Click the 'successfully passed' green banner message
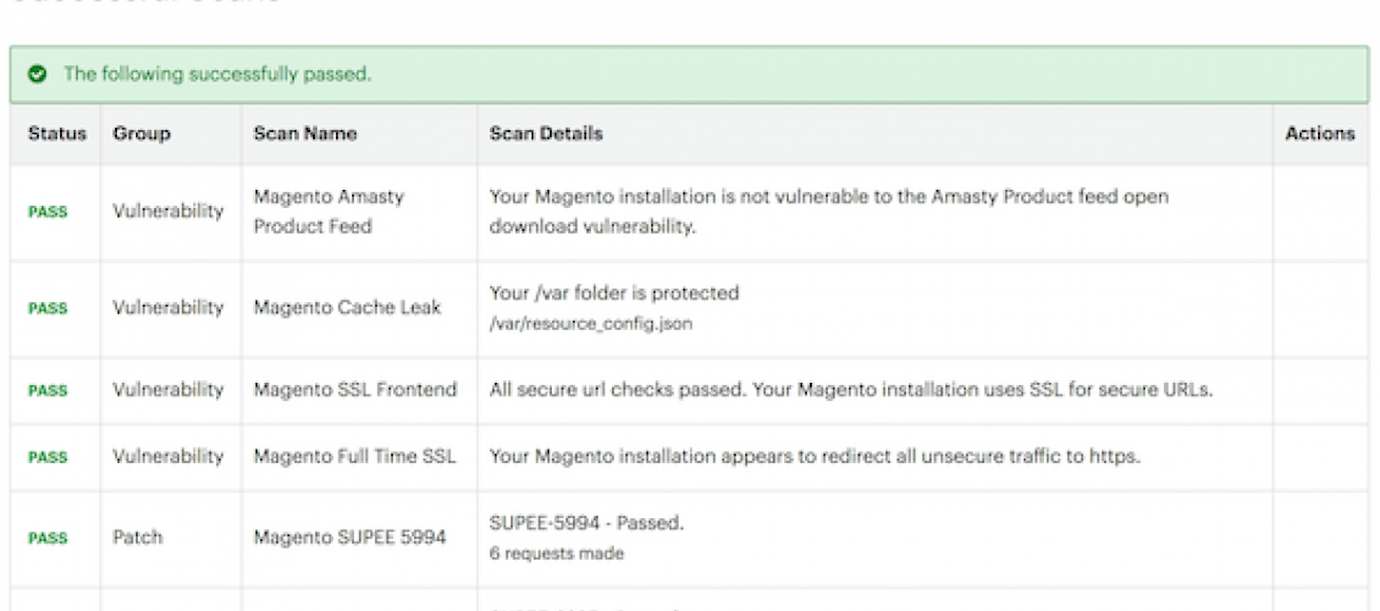Image resolution: width=1380 pixels, height=611 pixels. 218,74
